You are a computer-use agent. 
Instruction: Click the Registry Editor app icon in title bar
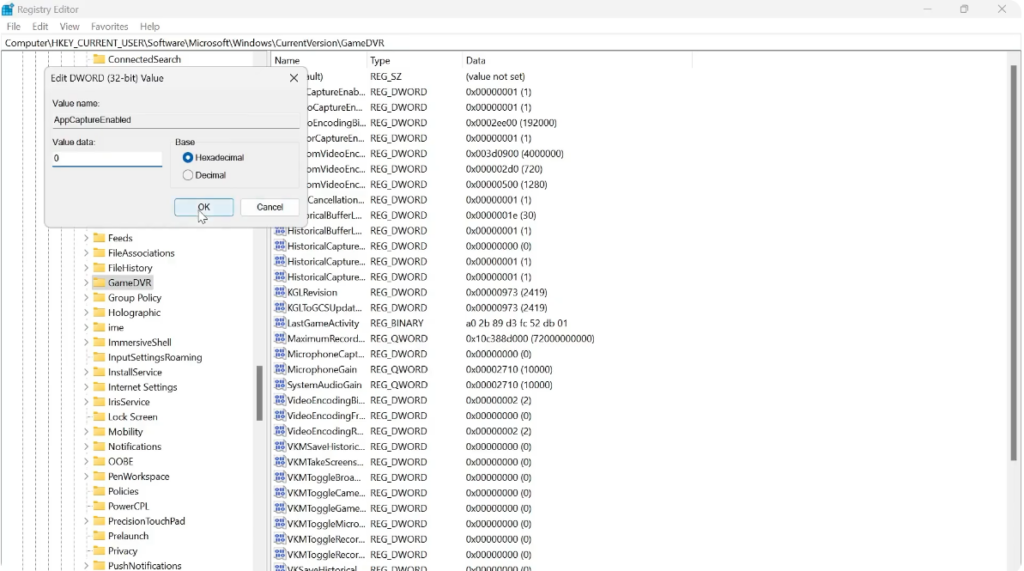tap(8, 9)
